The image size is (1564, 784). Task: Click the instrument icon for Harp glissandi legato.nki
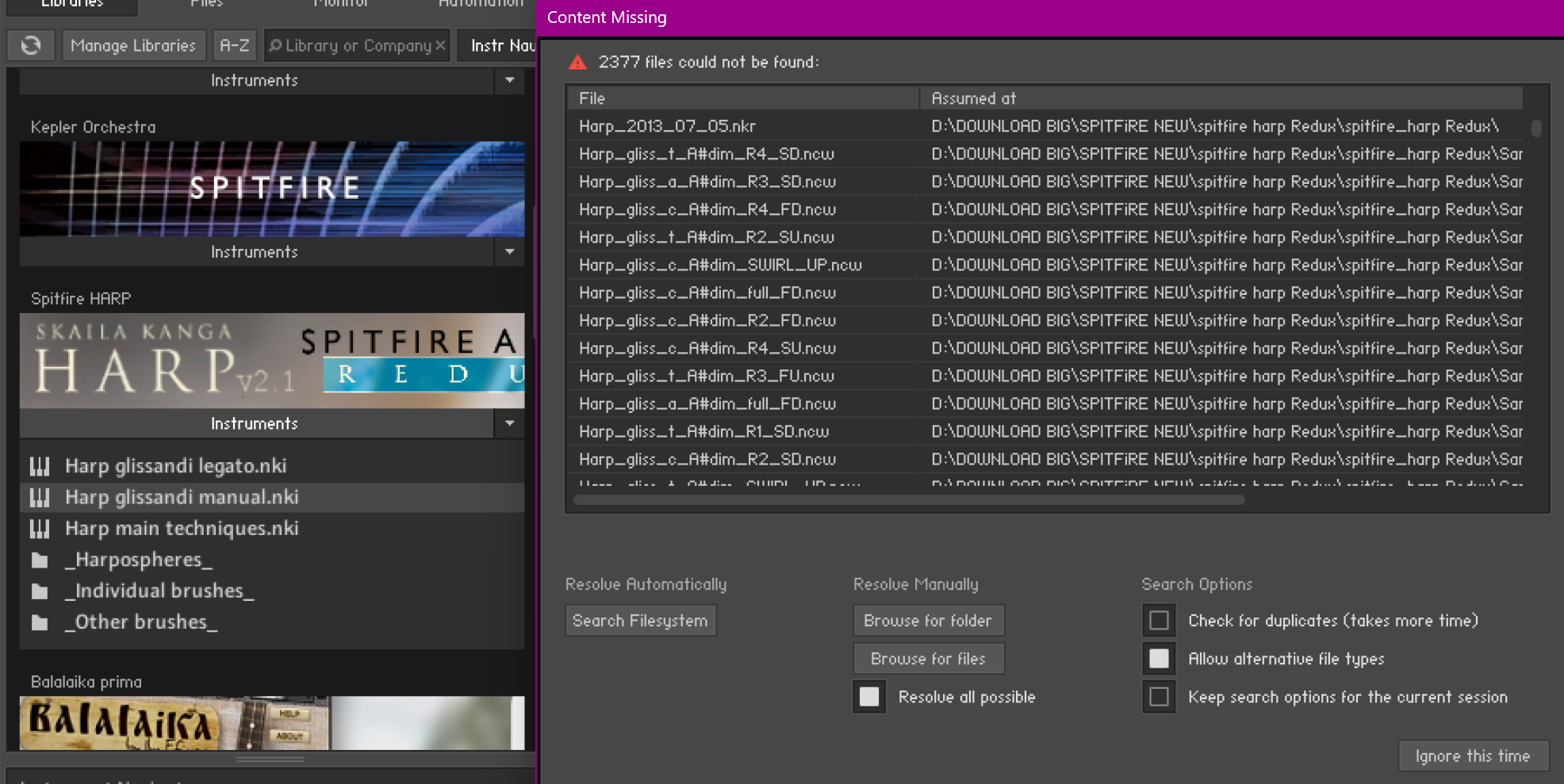pyautogui.click(x=40, y=466)
